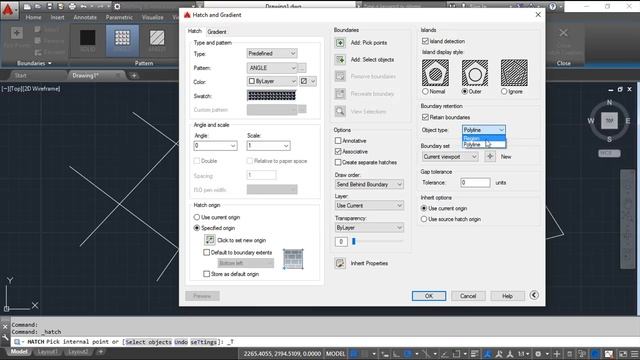Screen dimensions: 640x360
Task: Open the Home ribbon tab
Action: point(33,17)
